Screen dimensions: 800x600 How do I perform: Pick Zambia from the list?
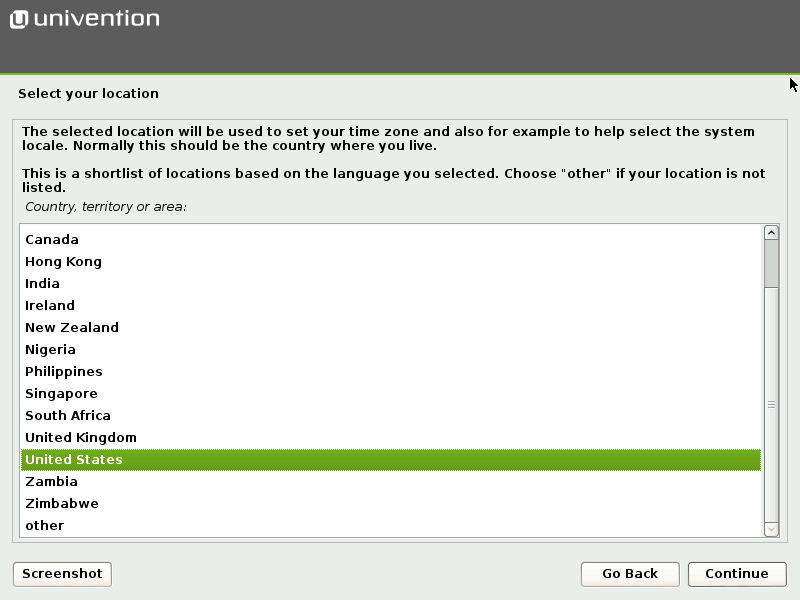pyautogui.click(x=51, y=482)
